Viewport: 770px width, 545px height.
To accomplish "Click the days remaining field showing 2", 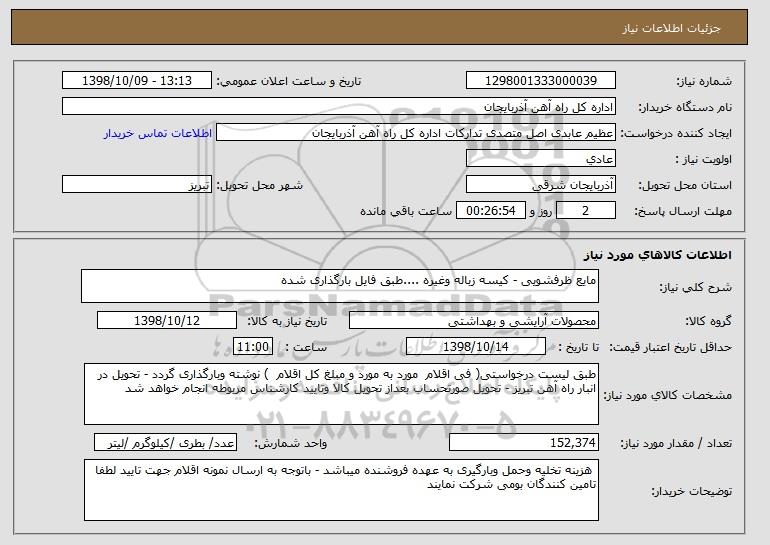I will coord(585,211).
